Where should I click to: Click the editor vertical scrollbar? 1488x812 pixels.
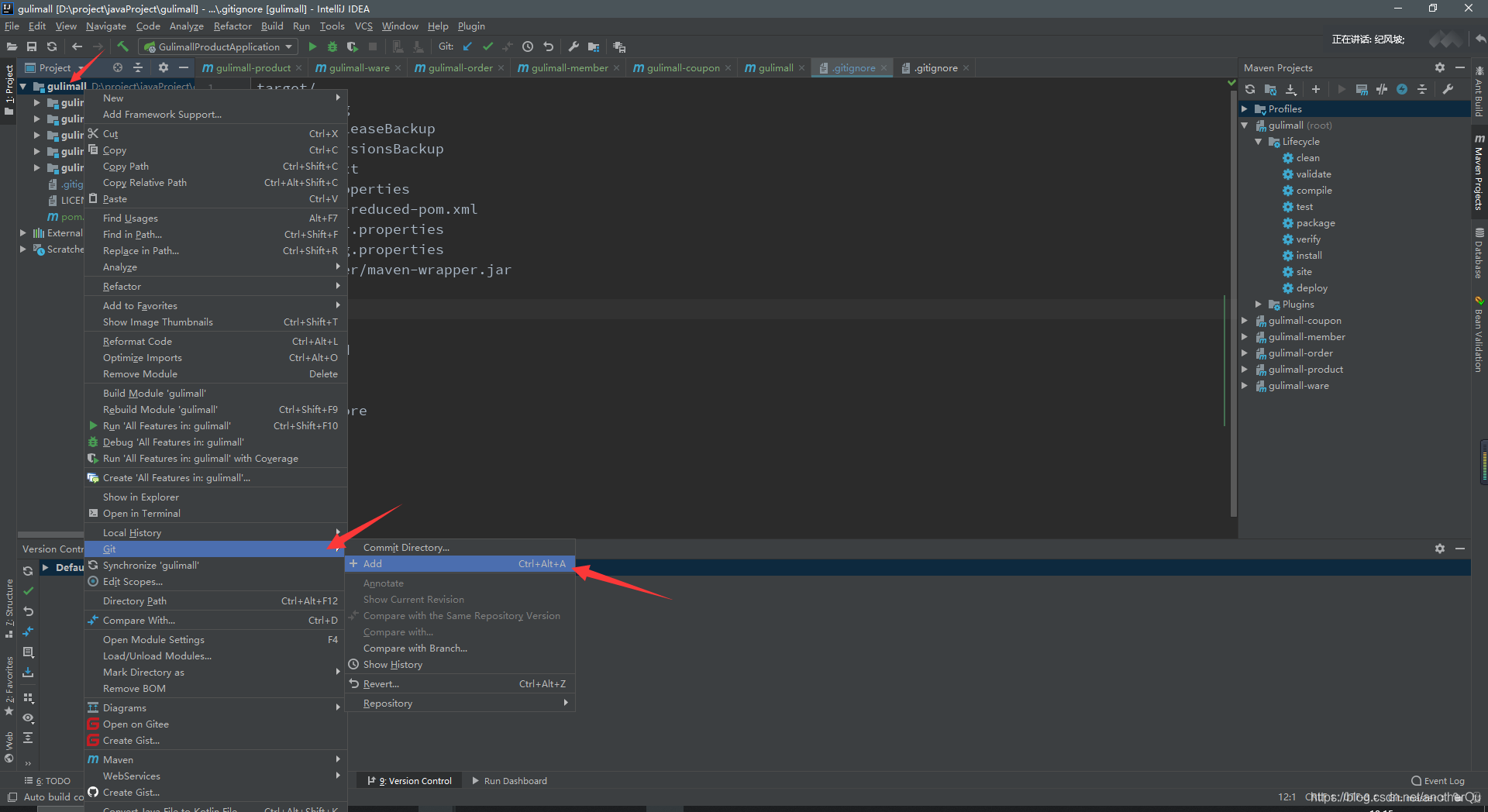(1233, 302)
